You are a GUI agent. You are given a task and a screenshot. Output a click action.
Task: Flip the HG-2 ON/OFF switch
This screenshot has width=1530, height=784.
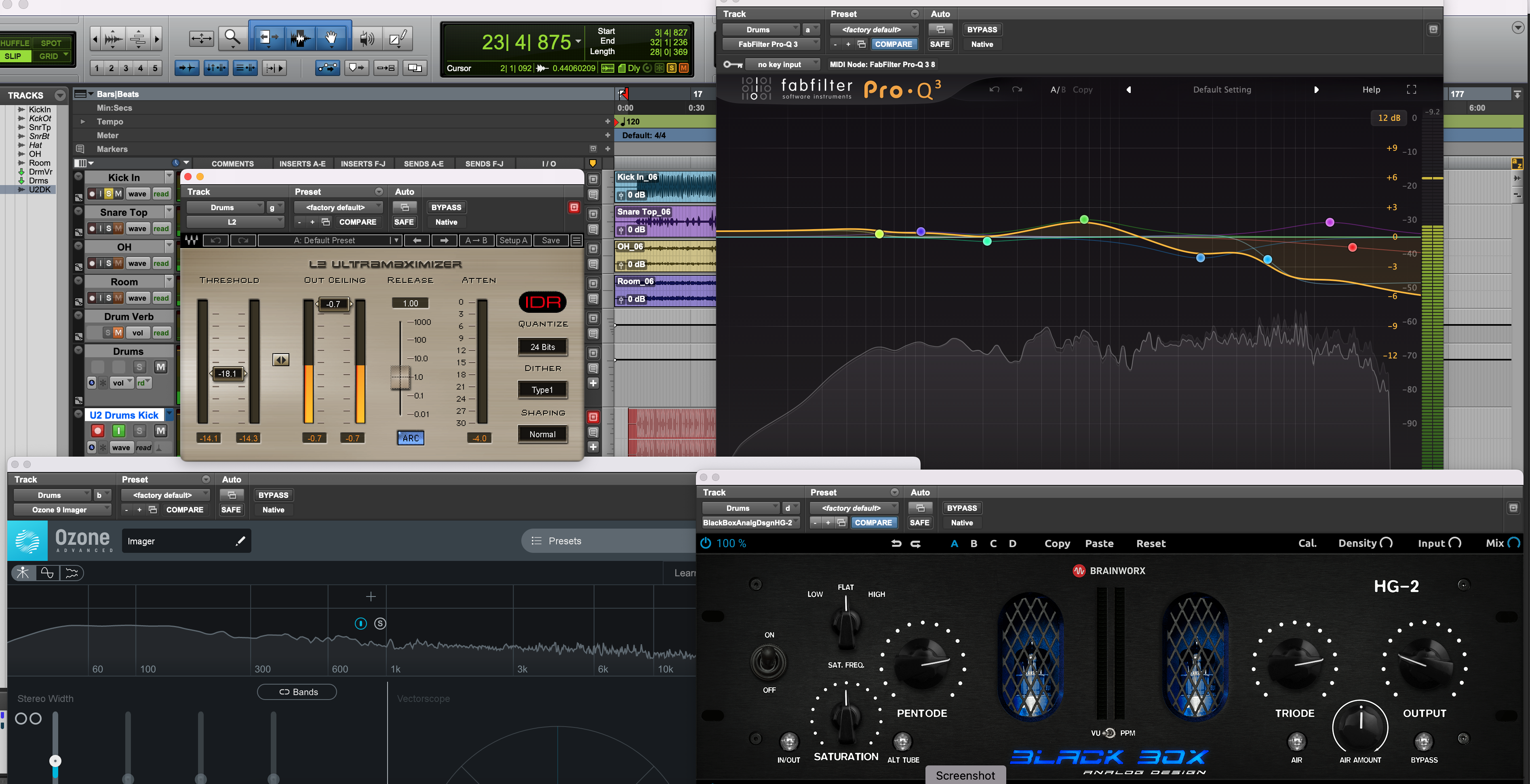click(768, 662)
